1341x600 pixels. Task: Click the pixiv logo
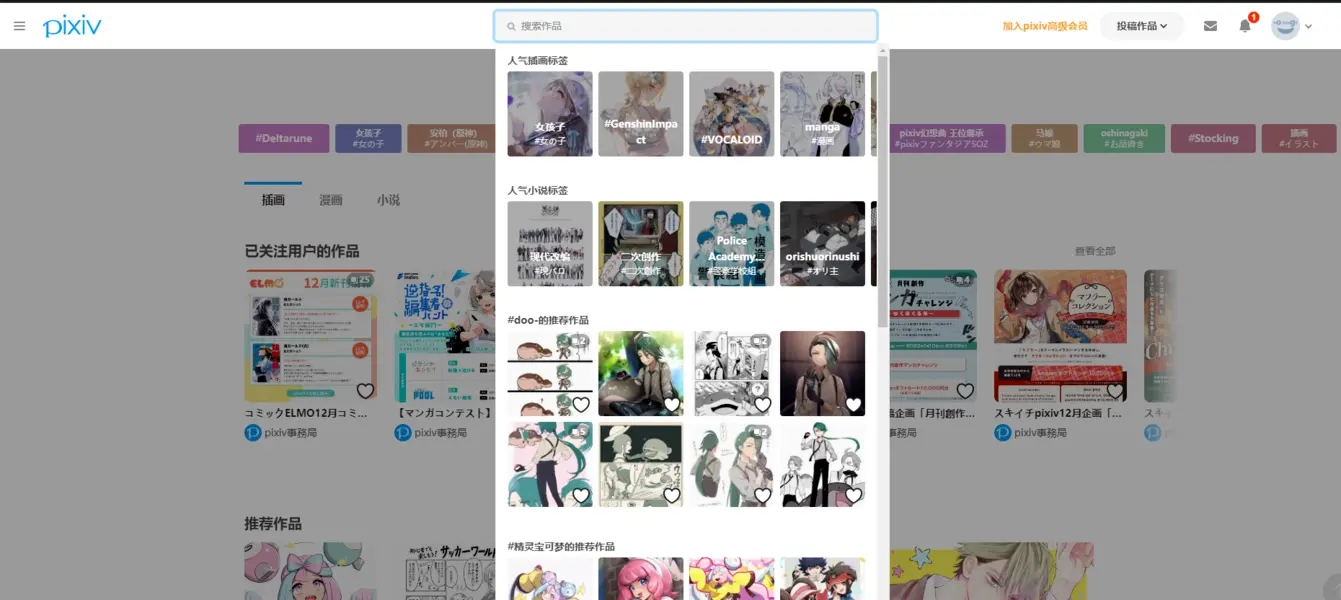tap(72, 26)
